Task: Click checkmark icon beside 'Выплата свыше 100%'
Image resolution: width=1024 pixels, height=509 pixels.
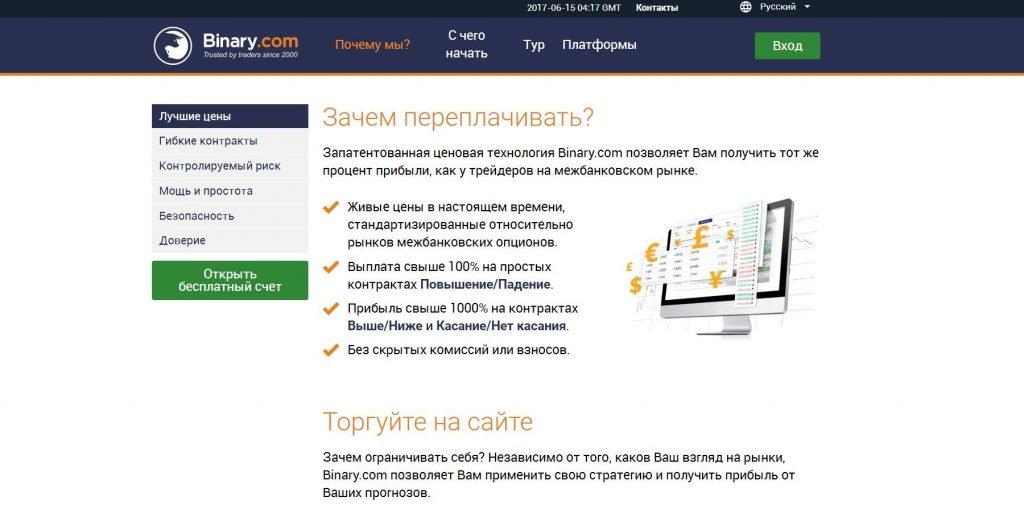Action: [x=330, y=267]
